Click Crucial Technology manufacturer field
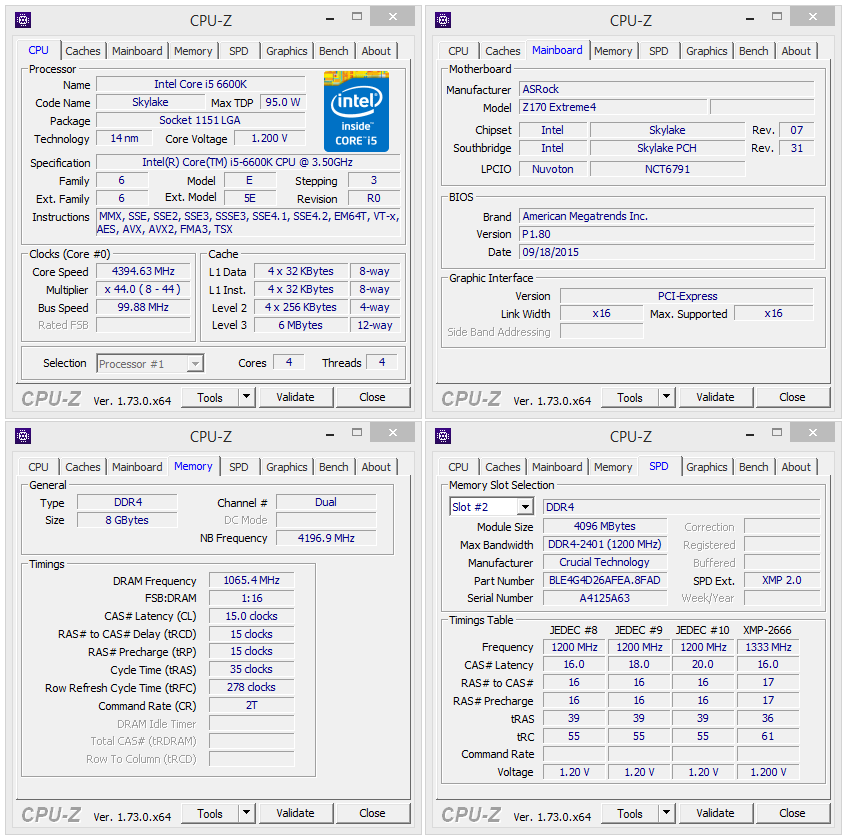846x840 pixels. pos(604,562)
